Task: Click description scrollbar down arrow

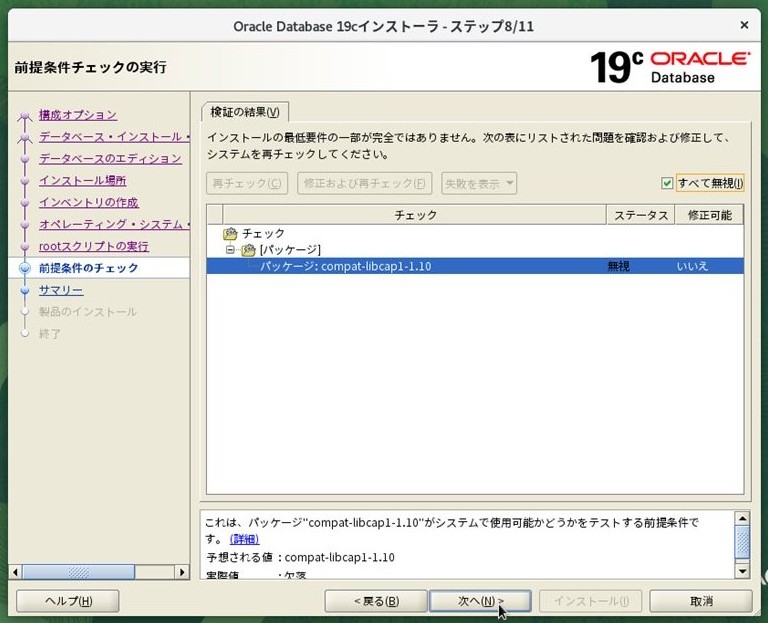Action: click(743, 571)
